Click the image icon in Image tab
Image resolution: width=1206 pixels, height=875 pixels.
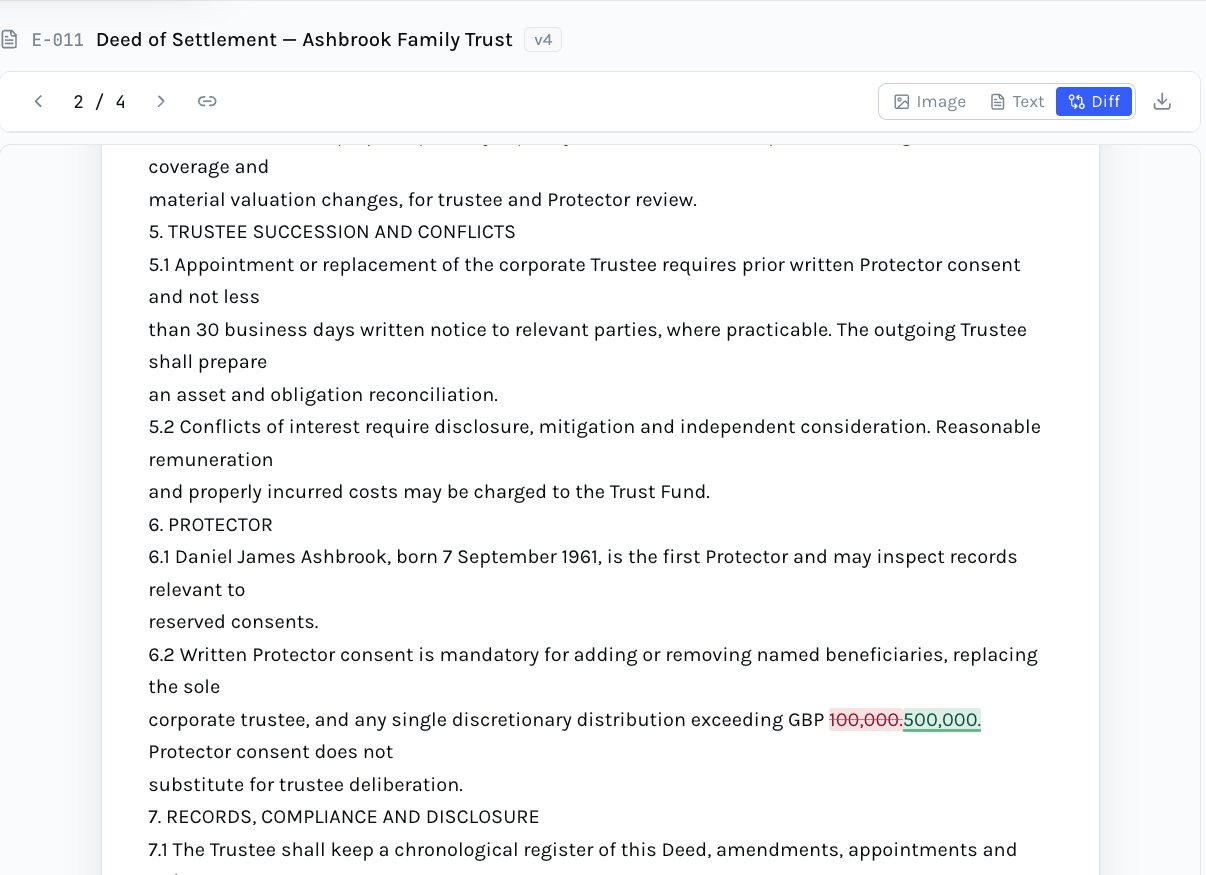[x=901, y=101]
